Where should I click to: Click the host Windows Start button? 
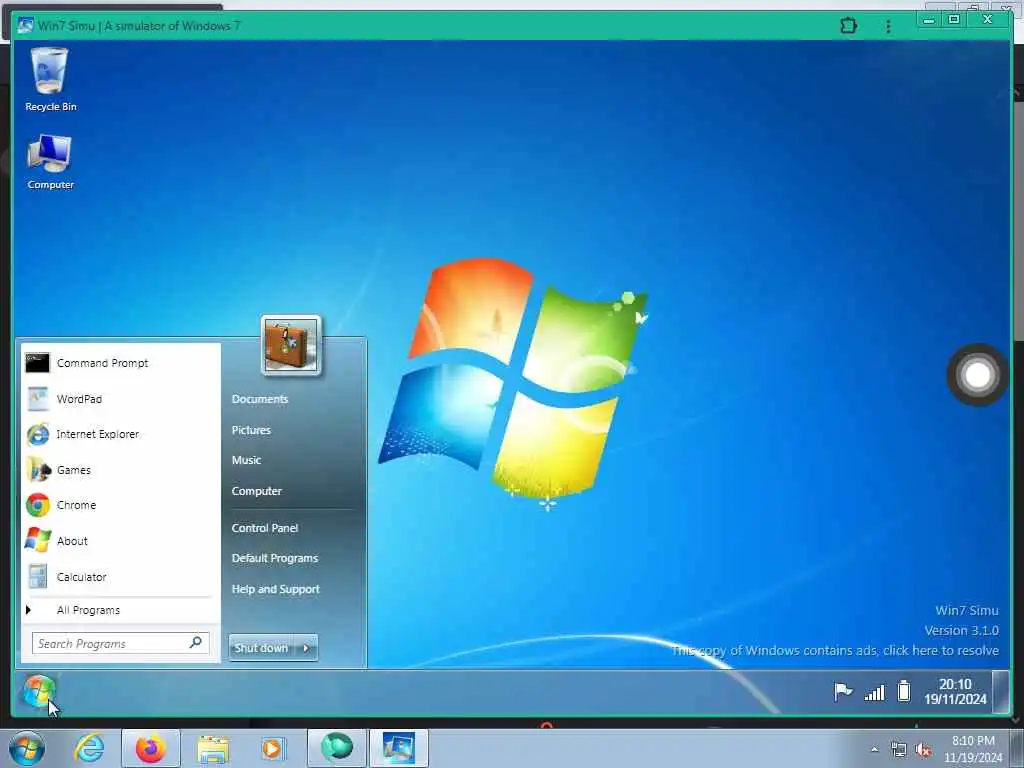(27, 748)
